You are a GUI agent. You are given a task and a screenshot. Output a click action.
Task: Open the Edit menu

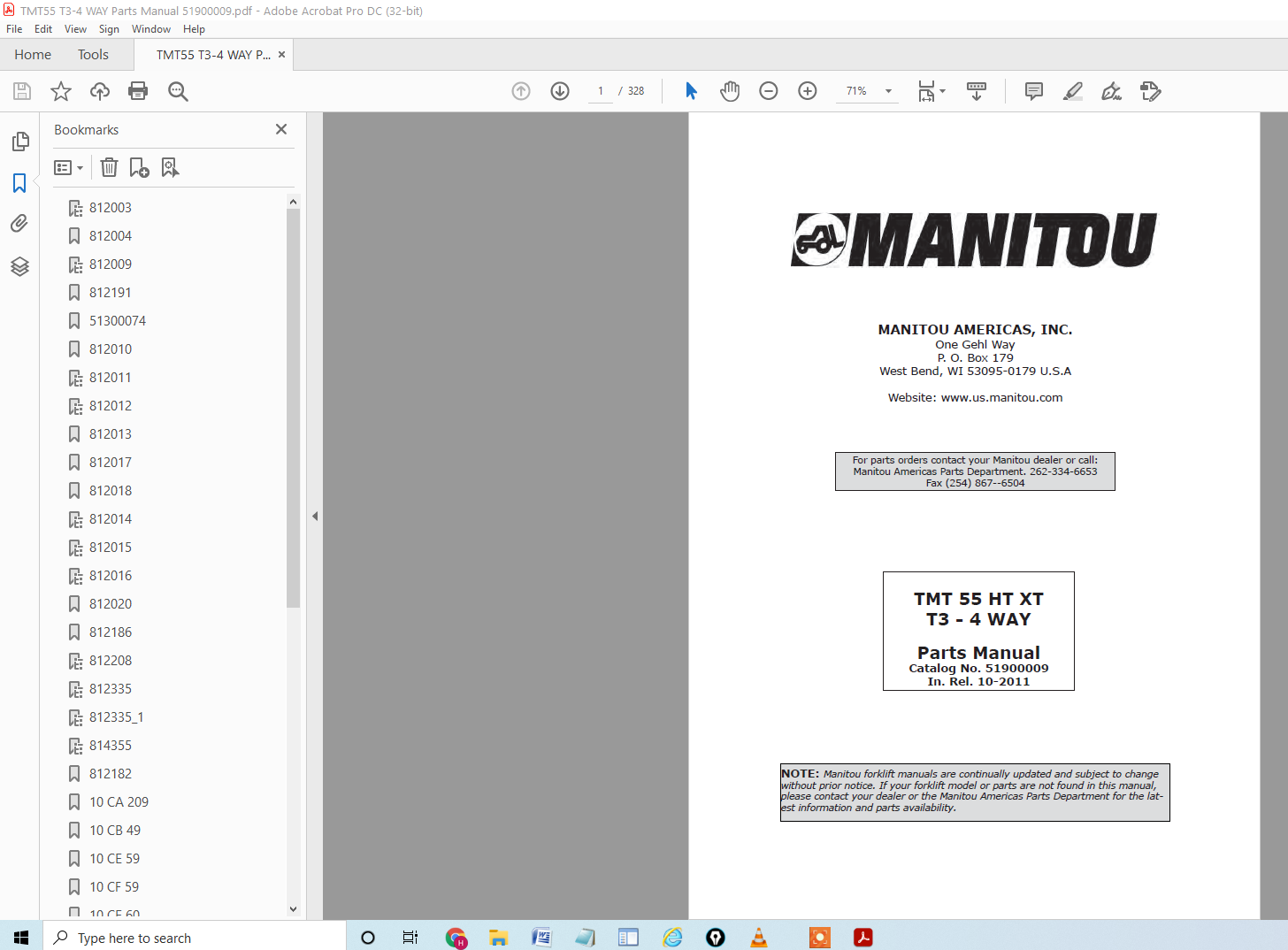43,29
